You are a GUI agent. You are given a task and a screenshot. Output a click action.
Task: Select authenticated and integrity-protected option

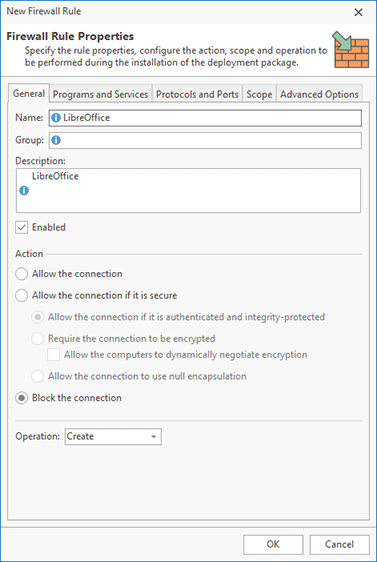point(38,317)
